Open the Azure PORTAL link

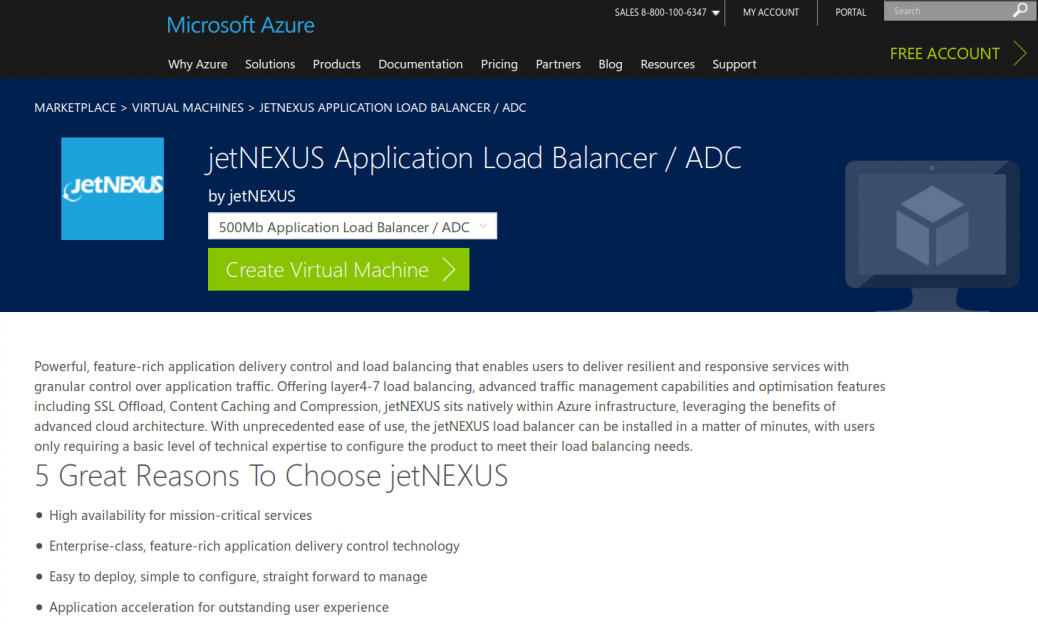[850, 12]
